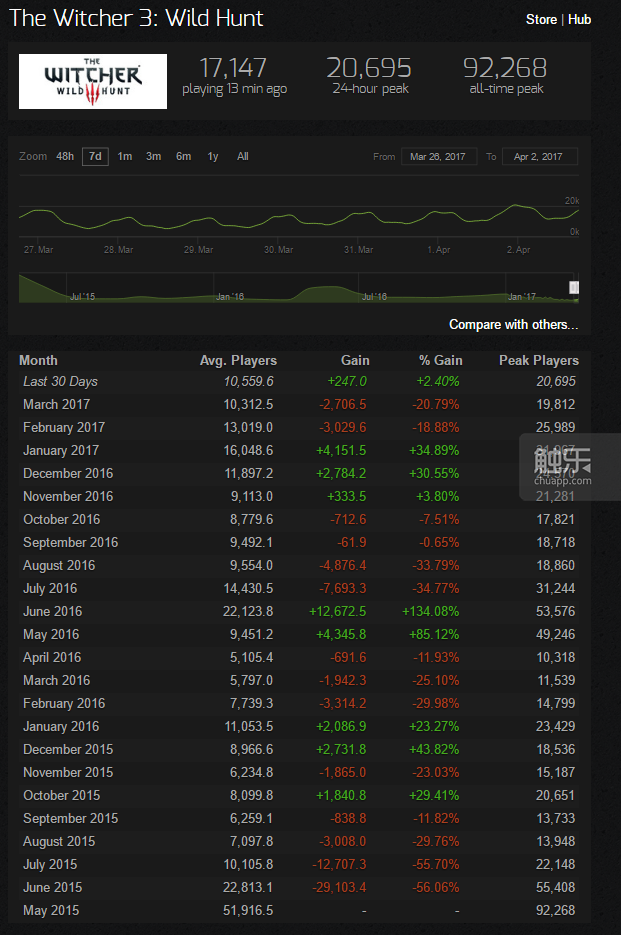This screenshot has height=935, width=621.
Task: Select the January 2017 row label
Action: tap(61, 450)
